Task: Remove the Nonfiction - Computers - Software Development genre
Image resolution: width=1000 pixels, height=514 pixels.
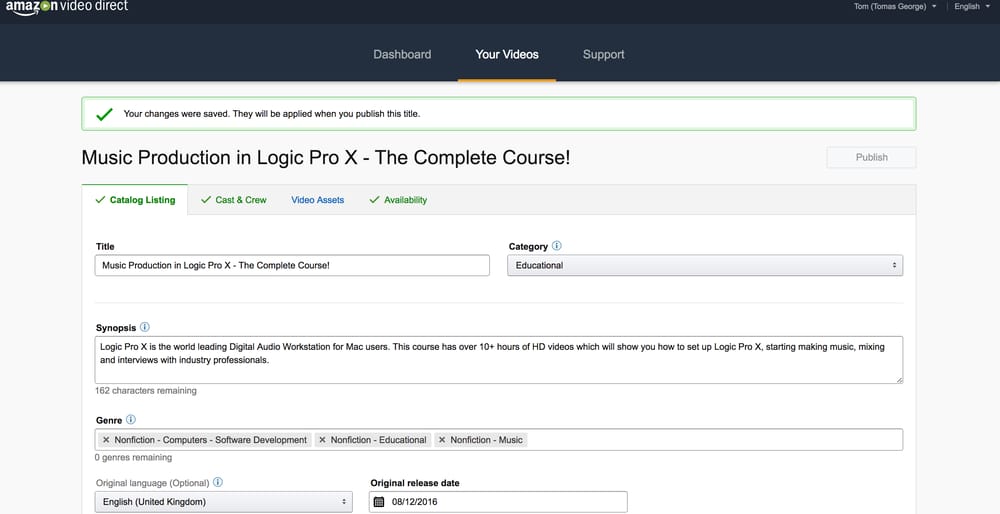Action: (x=107, y=440)
